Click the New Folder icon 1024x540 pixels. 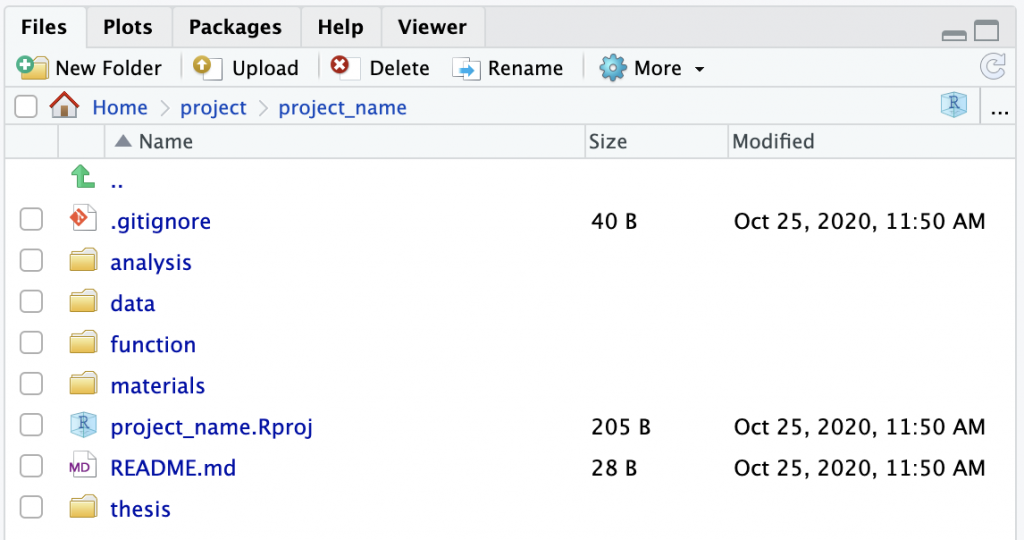32,68
